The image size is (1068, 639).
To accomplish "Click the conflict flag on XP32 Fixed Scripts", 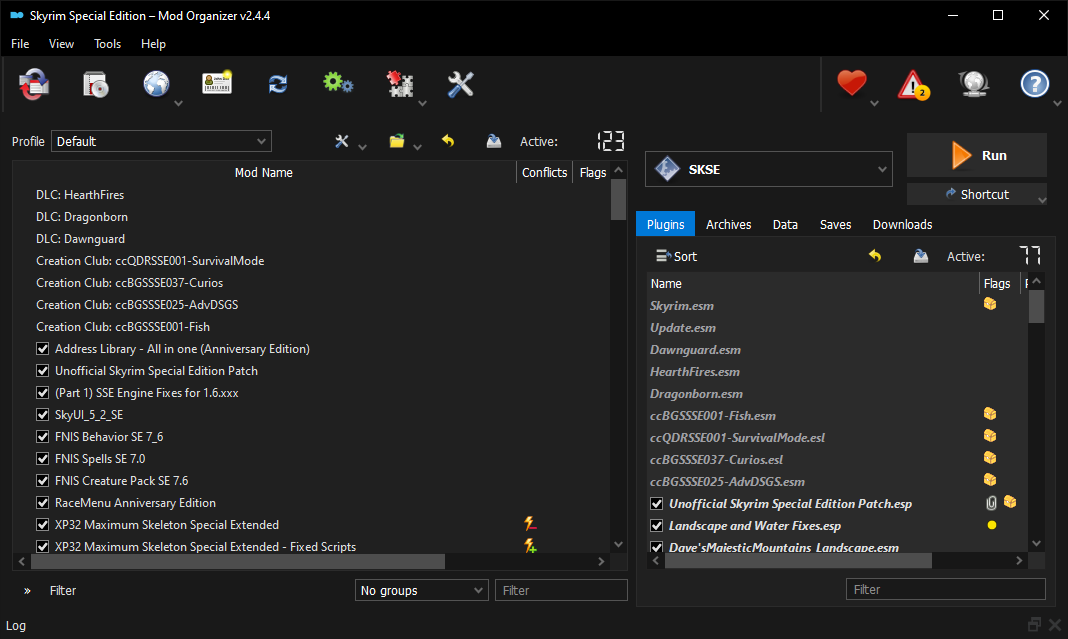I will point(530,546).
